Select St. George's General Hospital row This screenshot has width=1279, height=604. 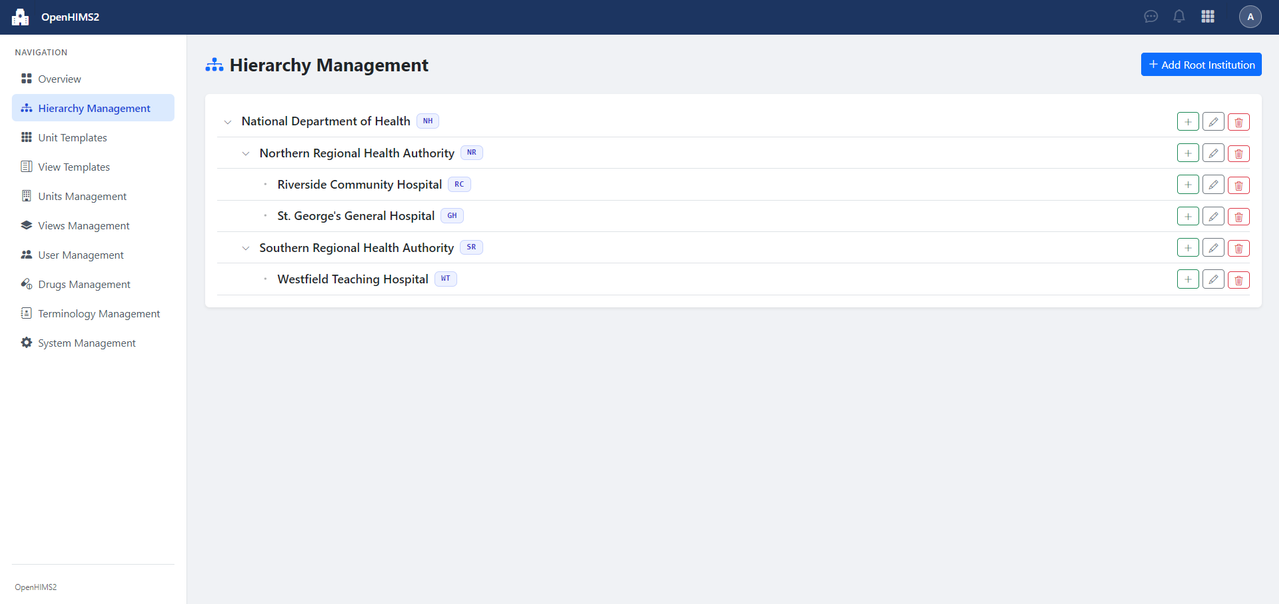(x=733, y=216)
